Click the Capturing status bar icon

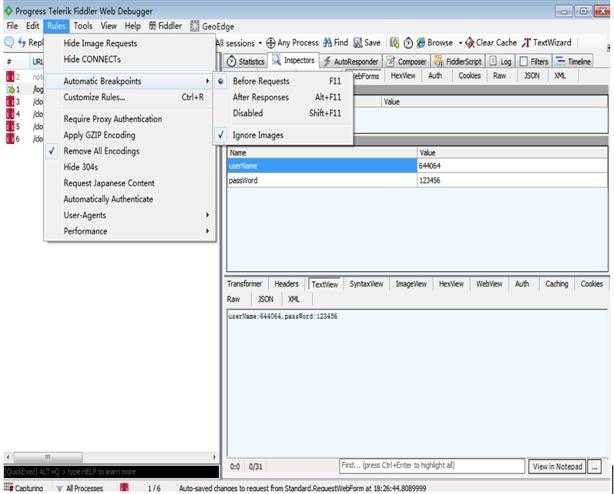[x=8, y=488]
